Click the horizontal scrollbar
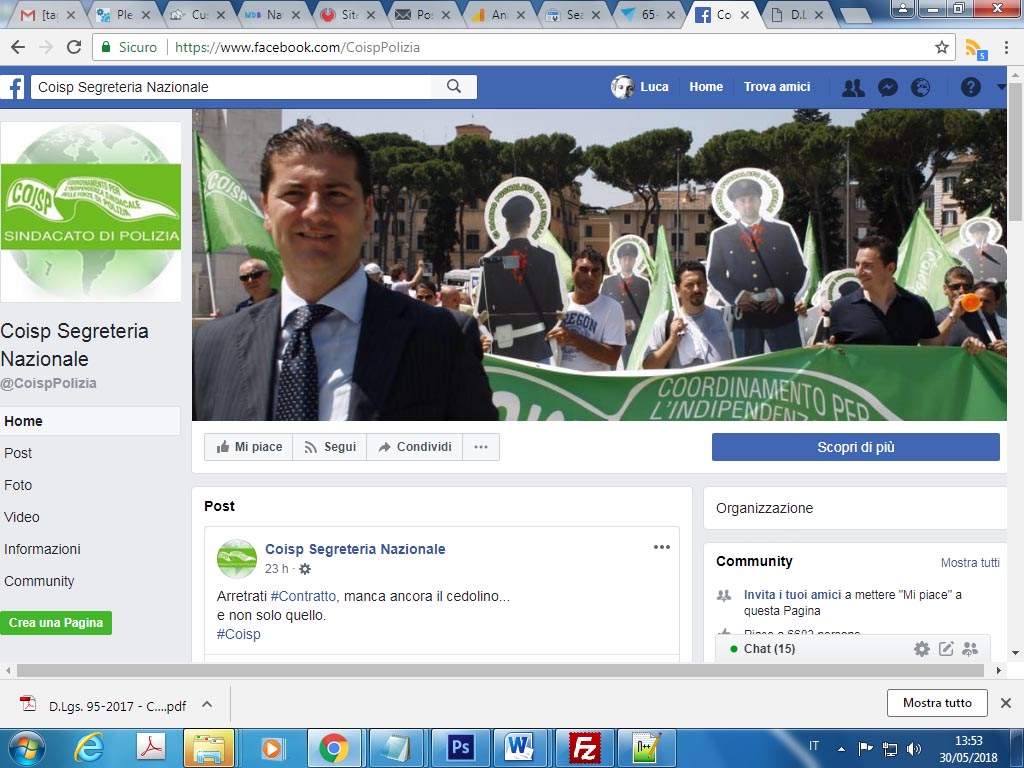 (500, 670)
